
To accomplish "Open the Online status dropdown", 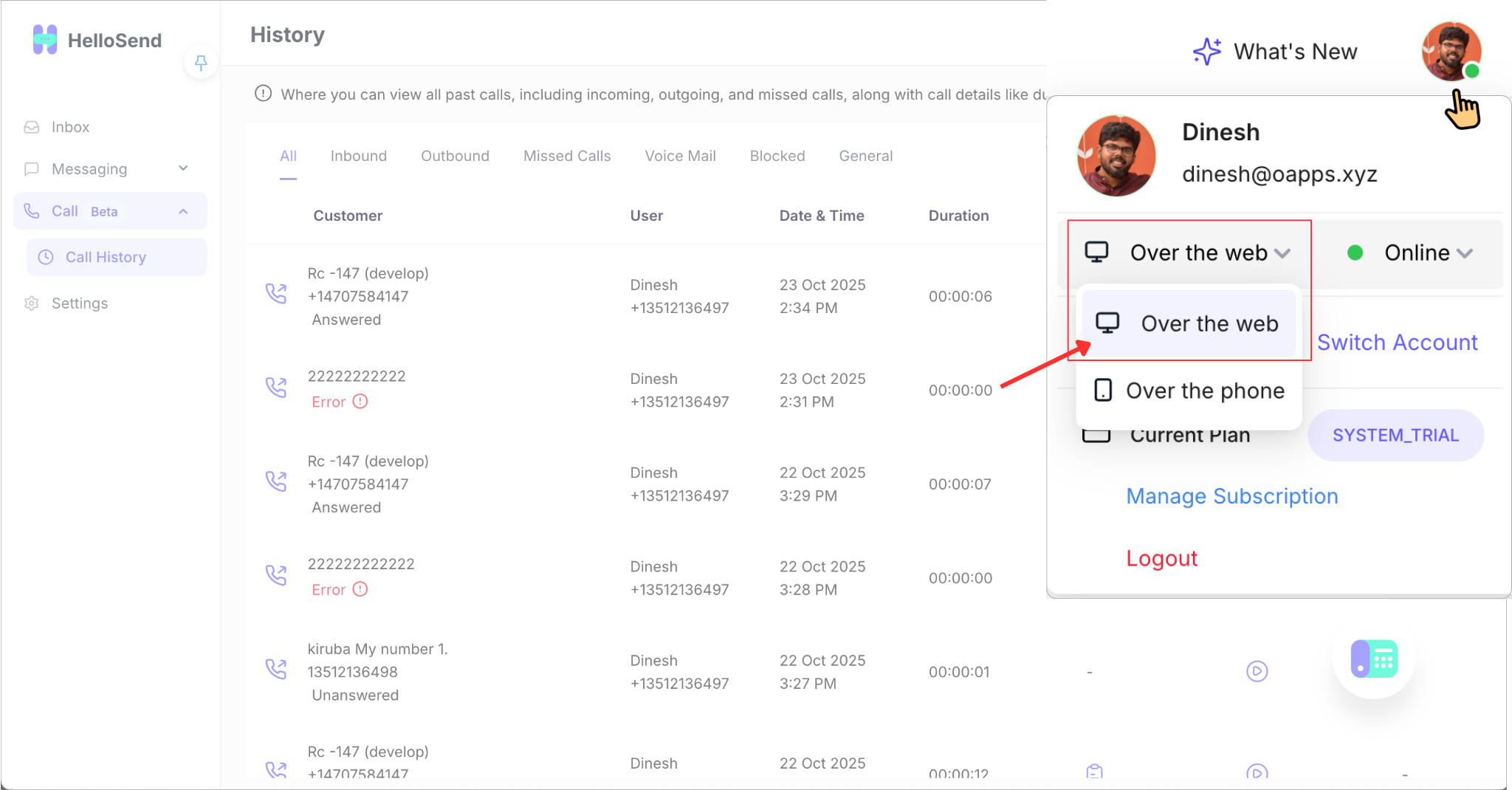I will (1410, 253).
